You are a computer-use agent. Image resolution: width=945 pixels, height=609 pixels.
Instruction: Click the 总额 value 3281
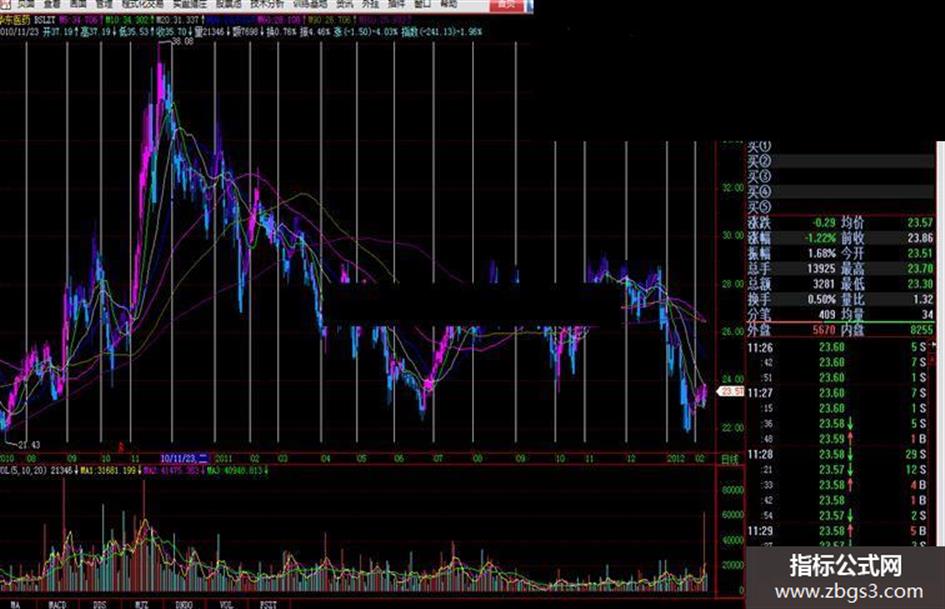coord(824,284)
